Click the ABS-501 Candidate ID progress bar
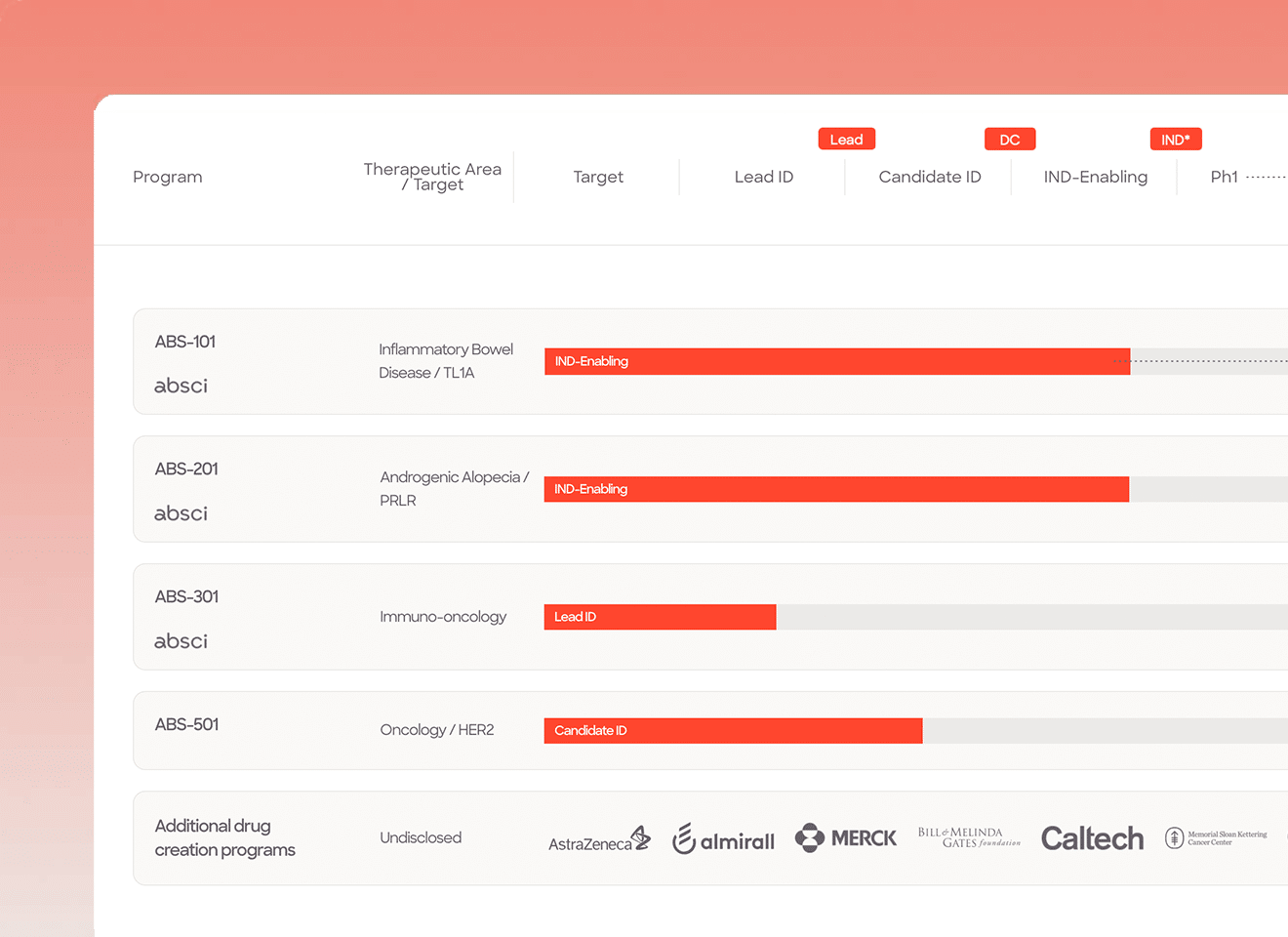The width and height of the screenshot is (1288, 937). pyautogui.click(x=733, y=730)
